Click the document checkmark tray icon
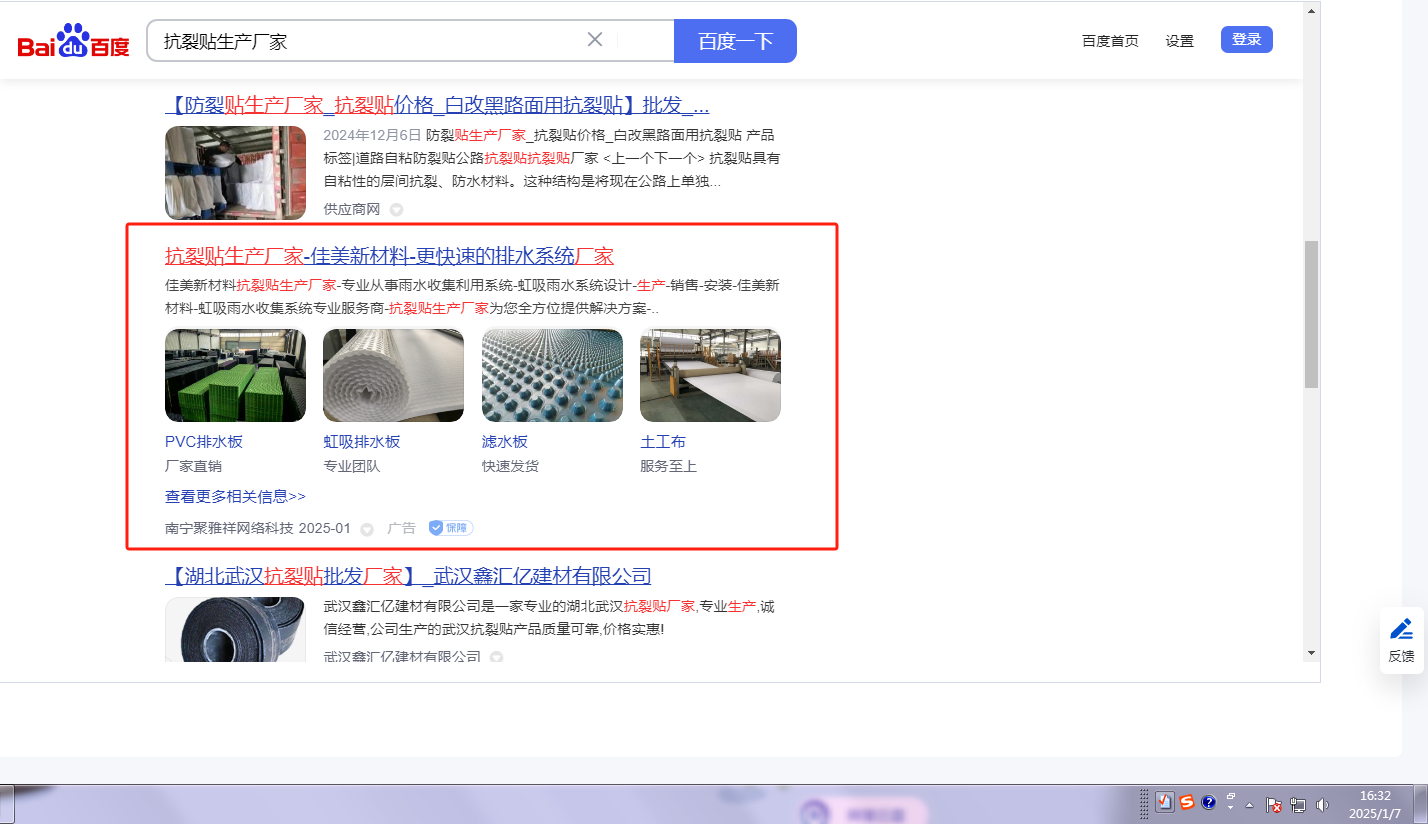Viewport: 1428px width, 824px height. (x=1165, y=802)
